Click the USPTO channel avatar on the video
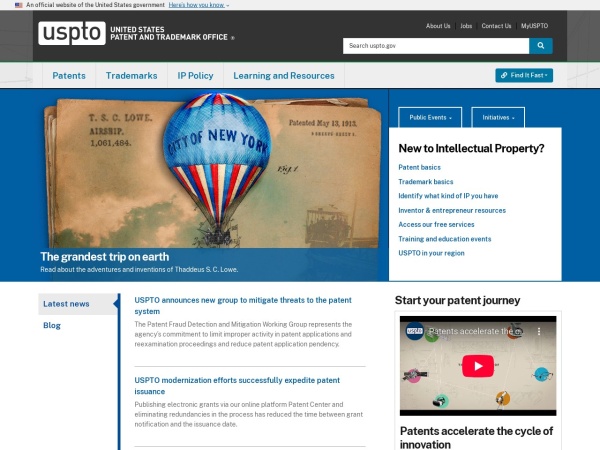This screenshot has width=600, height=450. pyautogui.click(x=414, y=331)
